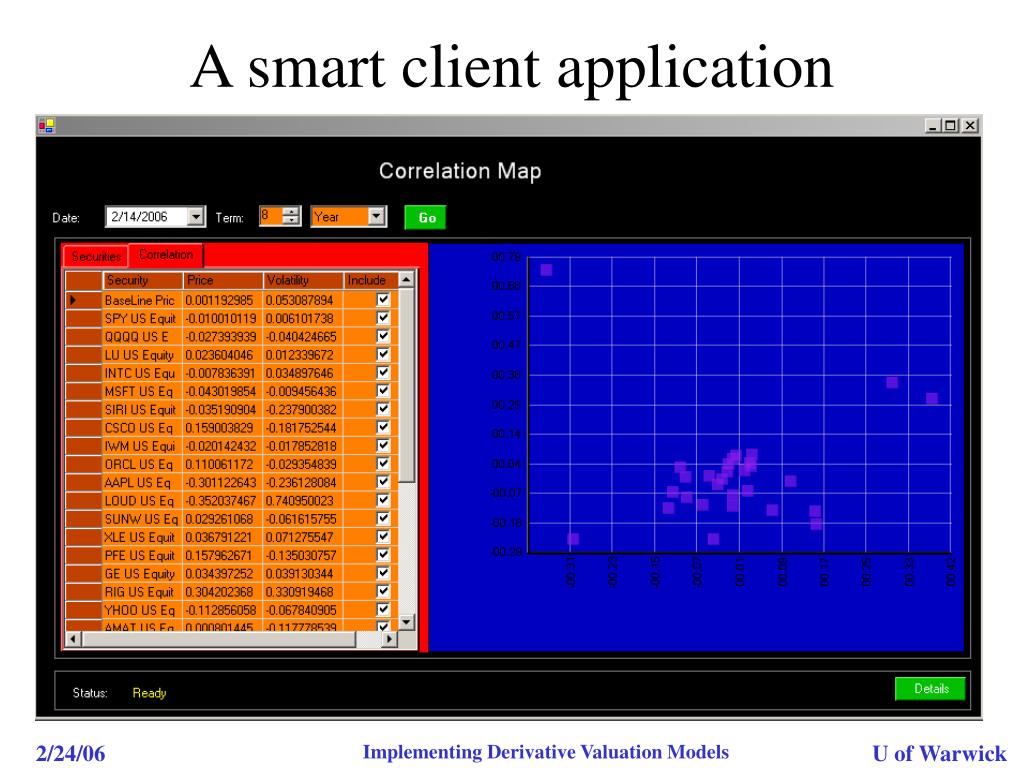Expand the Year term unit dropdown
This screenshot has height=768, width=1024.
[376, 217]
